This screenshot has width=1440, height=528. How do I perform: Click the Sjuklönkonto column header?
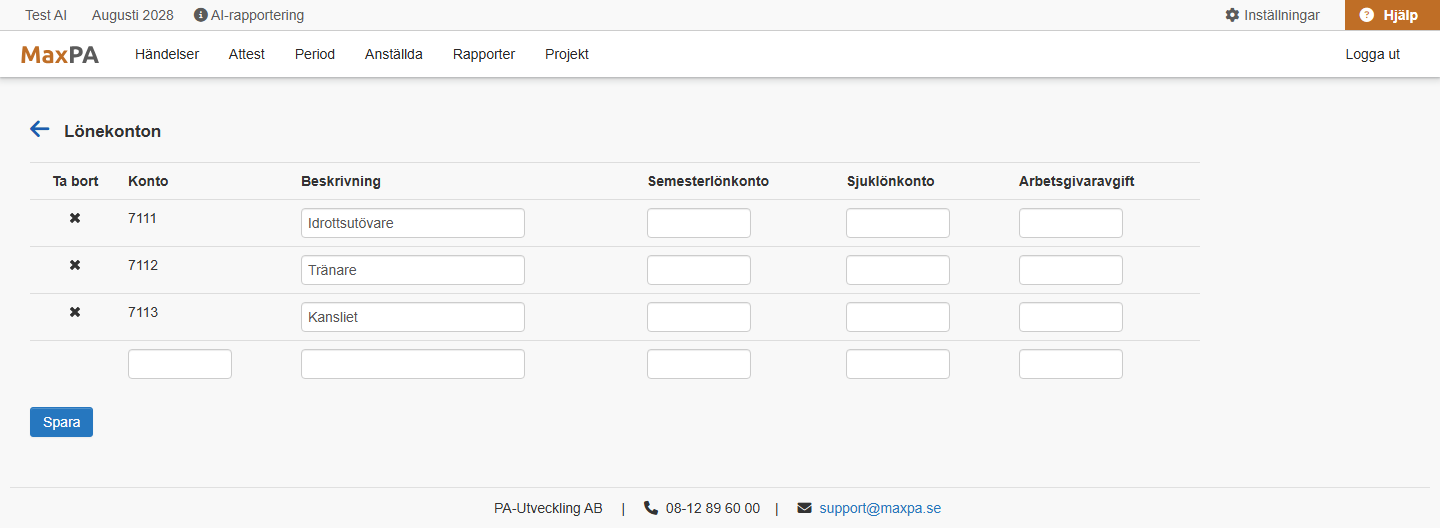[890, 181]
